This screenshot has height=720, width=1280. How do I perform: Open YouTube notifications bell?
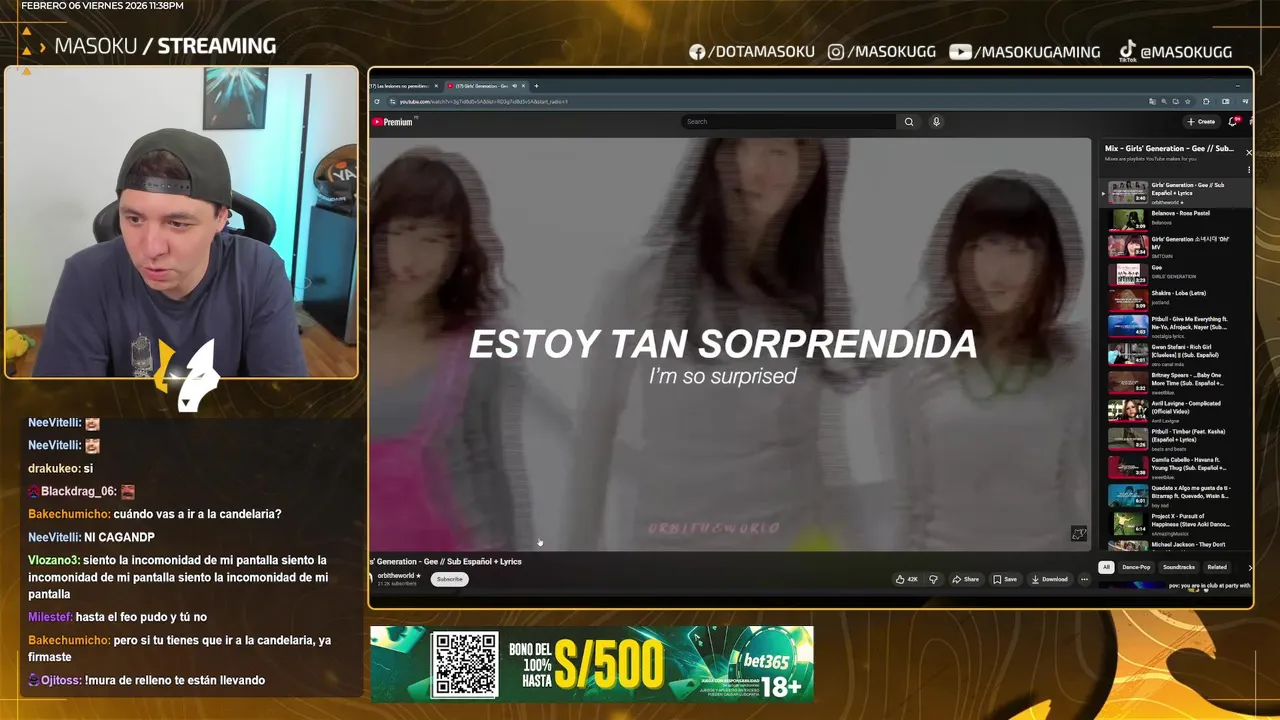[x=1233, y=122]
